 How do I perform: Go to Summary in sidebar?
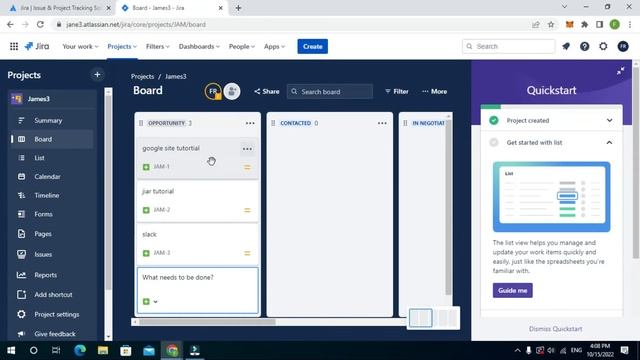51,120
